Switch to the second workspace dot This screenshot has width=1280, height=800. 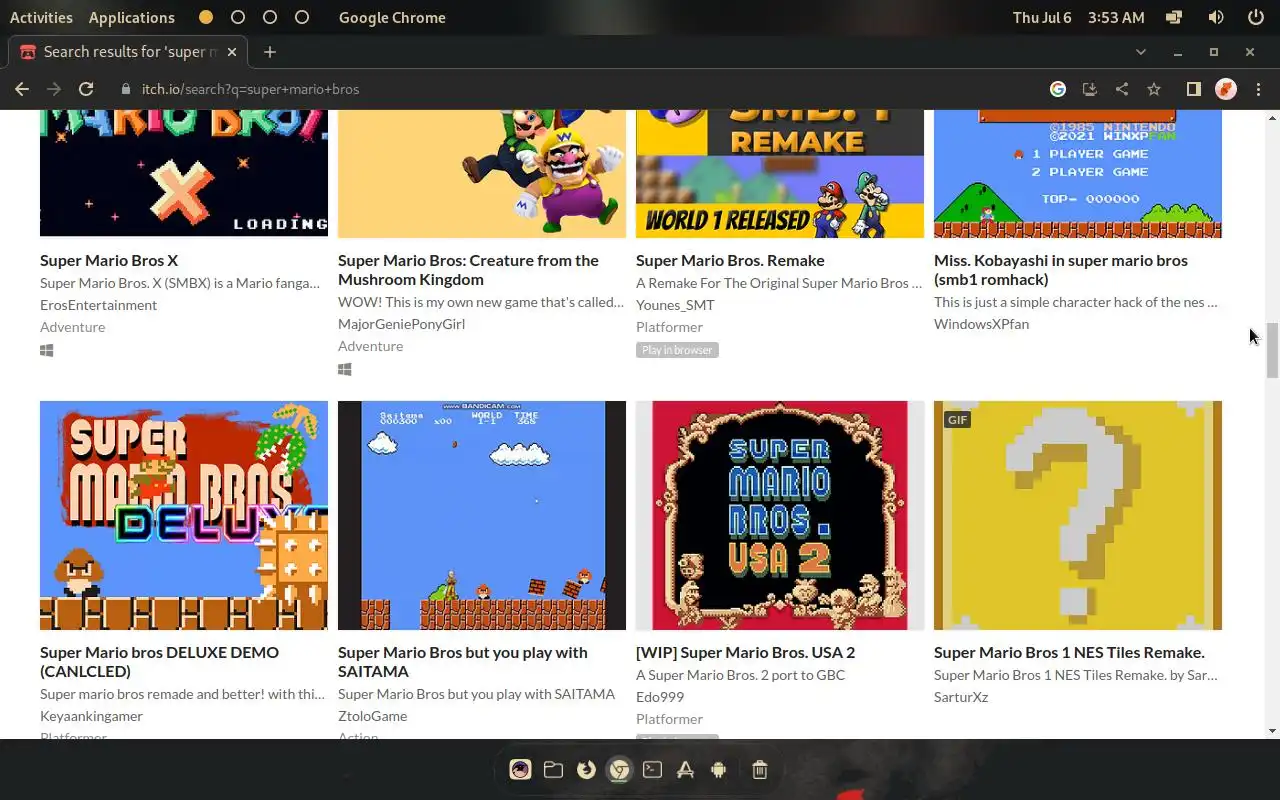tap(238, 17)
